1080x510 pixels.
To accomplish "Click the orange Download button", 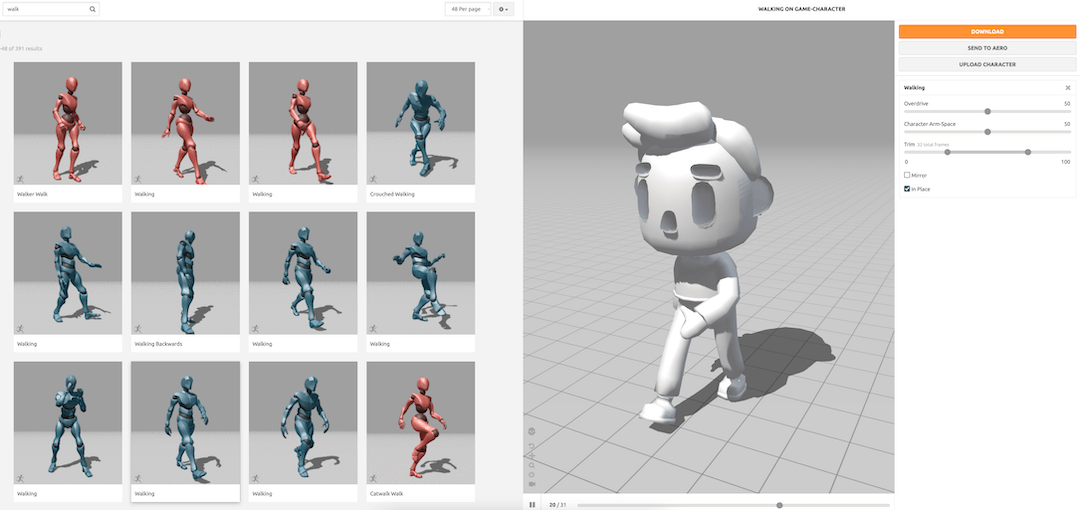I will pyautogui.click(x=987, y=32).
